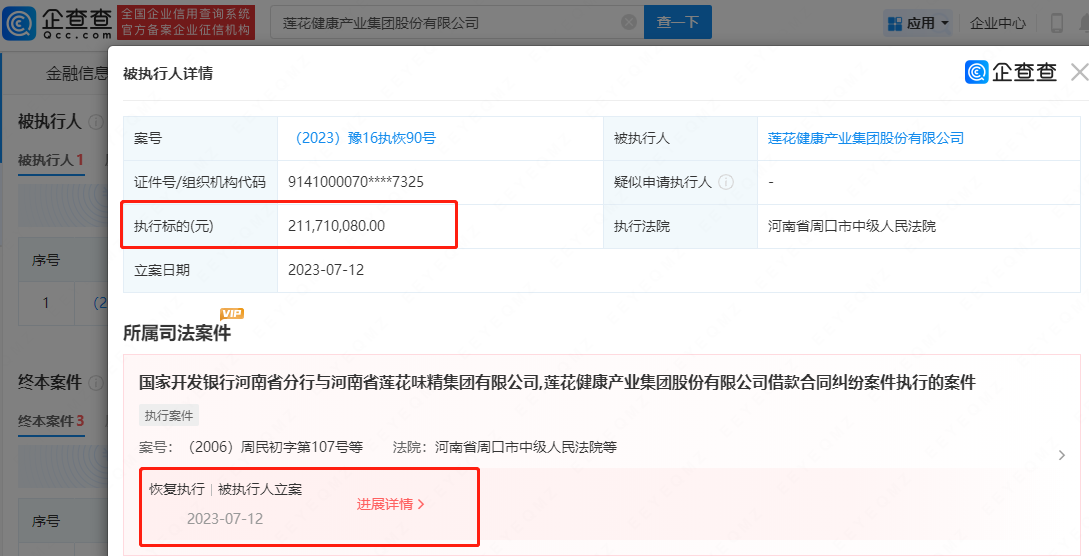
Task: Select 终本案件 3 sub-tab in background
Action: (x=51, y=421)
